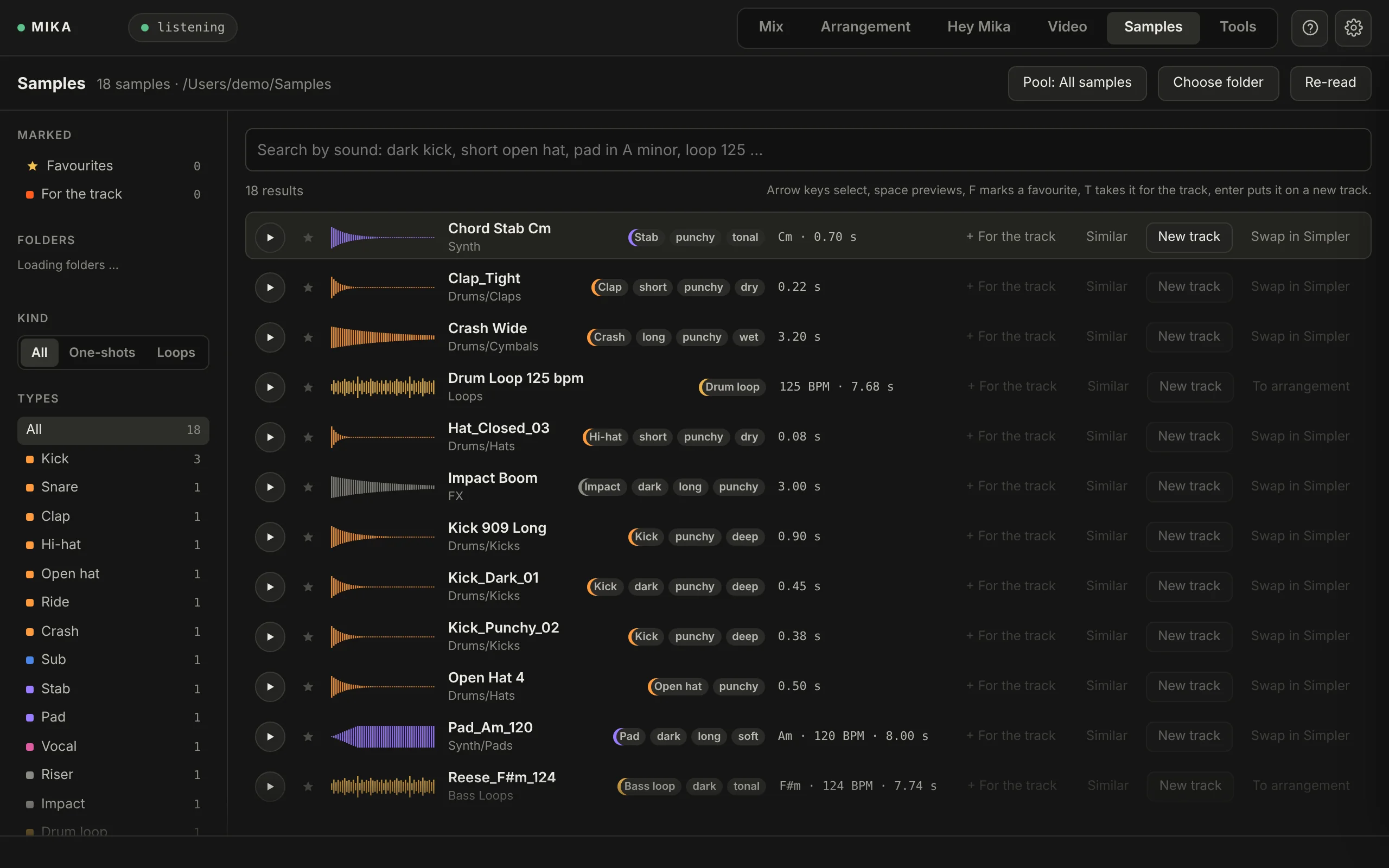Image resolution: width=1389 pixels, height=868 pixels.
Task: Preview the Pad_Am_120 sample
Action: (270, 737)
